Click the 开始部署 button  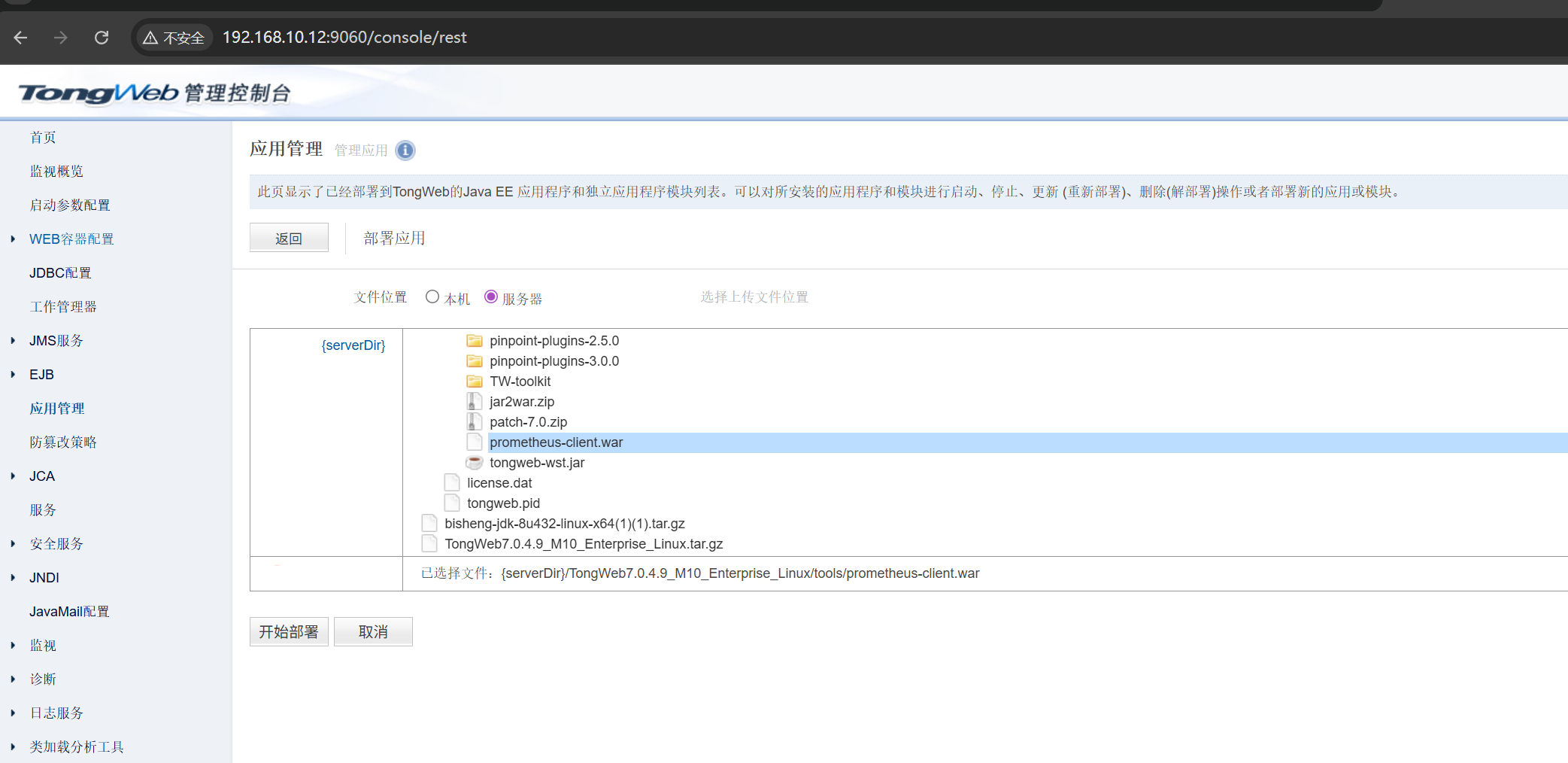[x=289, y=632]
